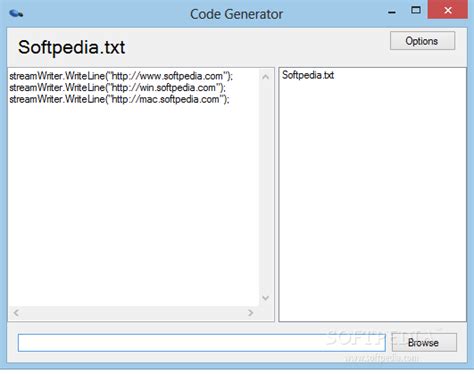The height and width of the screenshot is (374, 474).
Task: Click the scroll left arrow in code pane
Action: pos(16,313)
